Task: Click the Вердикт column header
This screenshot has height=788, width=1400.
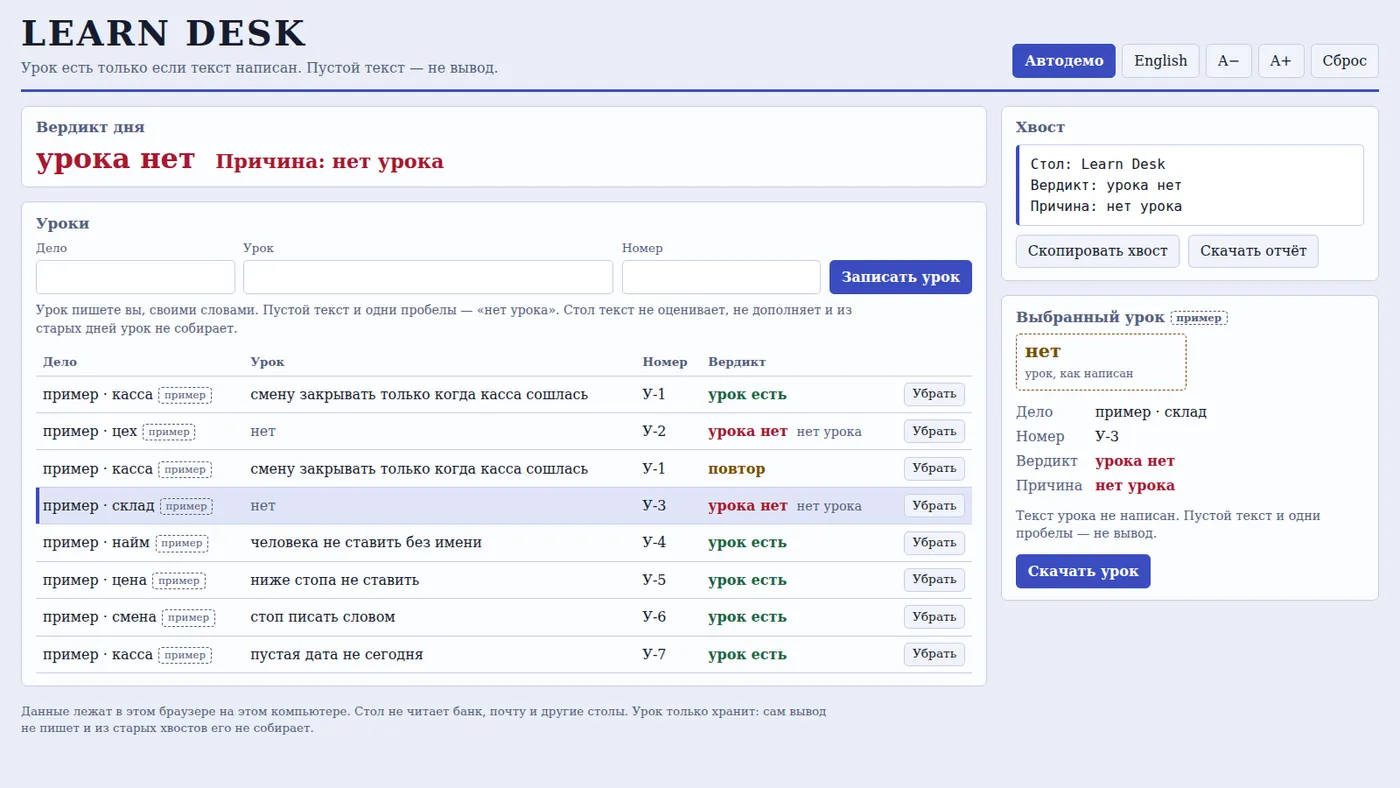Action: (x=737, y=362)
